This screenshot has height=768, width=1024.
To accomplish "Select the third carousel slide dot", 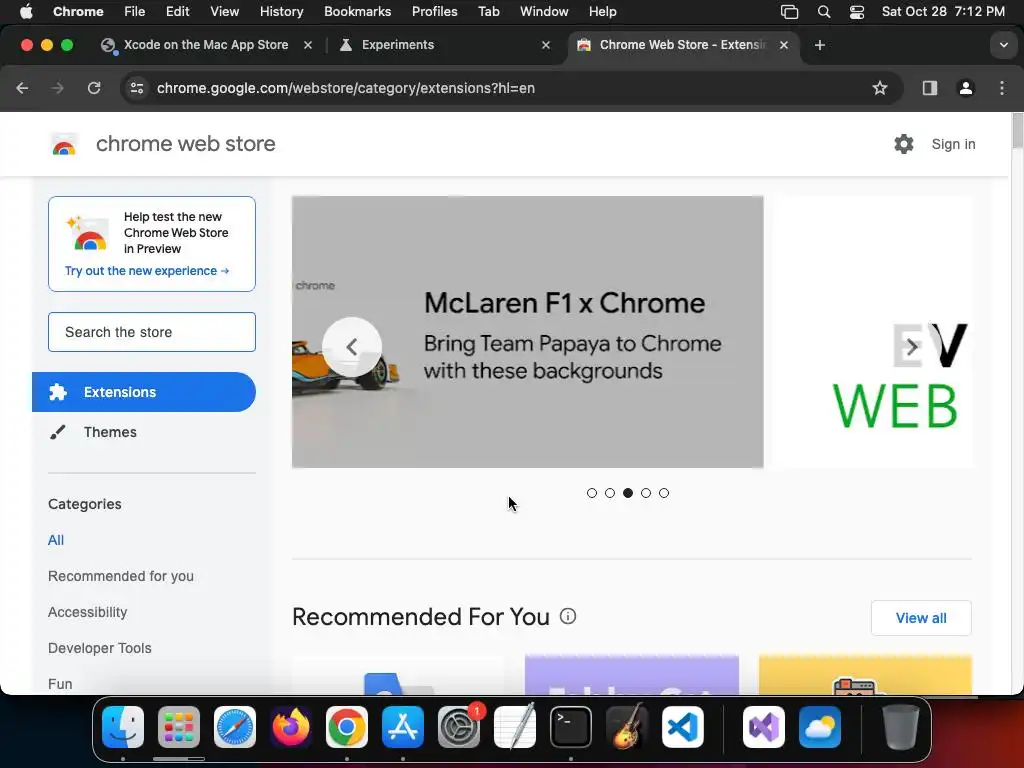I will click(628, 493).
